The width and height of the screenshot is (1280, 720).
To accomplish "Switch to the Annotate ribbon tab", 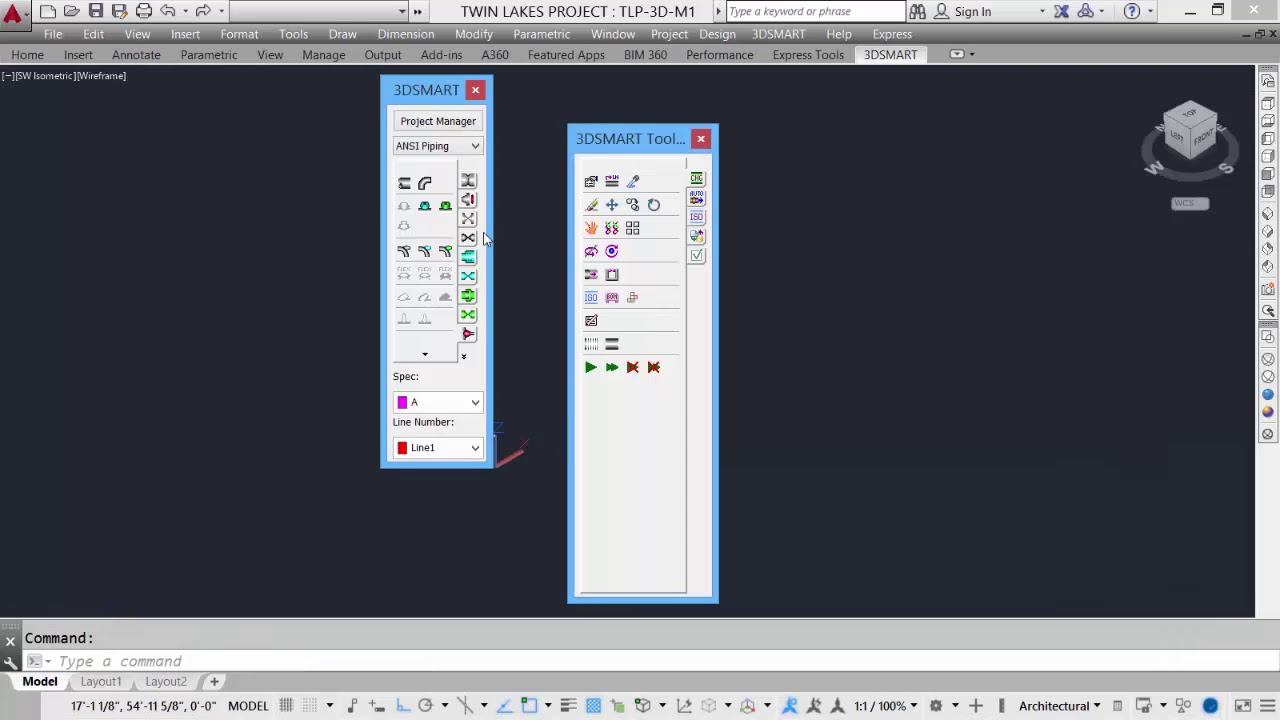I will [x=136, y=55].
